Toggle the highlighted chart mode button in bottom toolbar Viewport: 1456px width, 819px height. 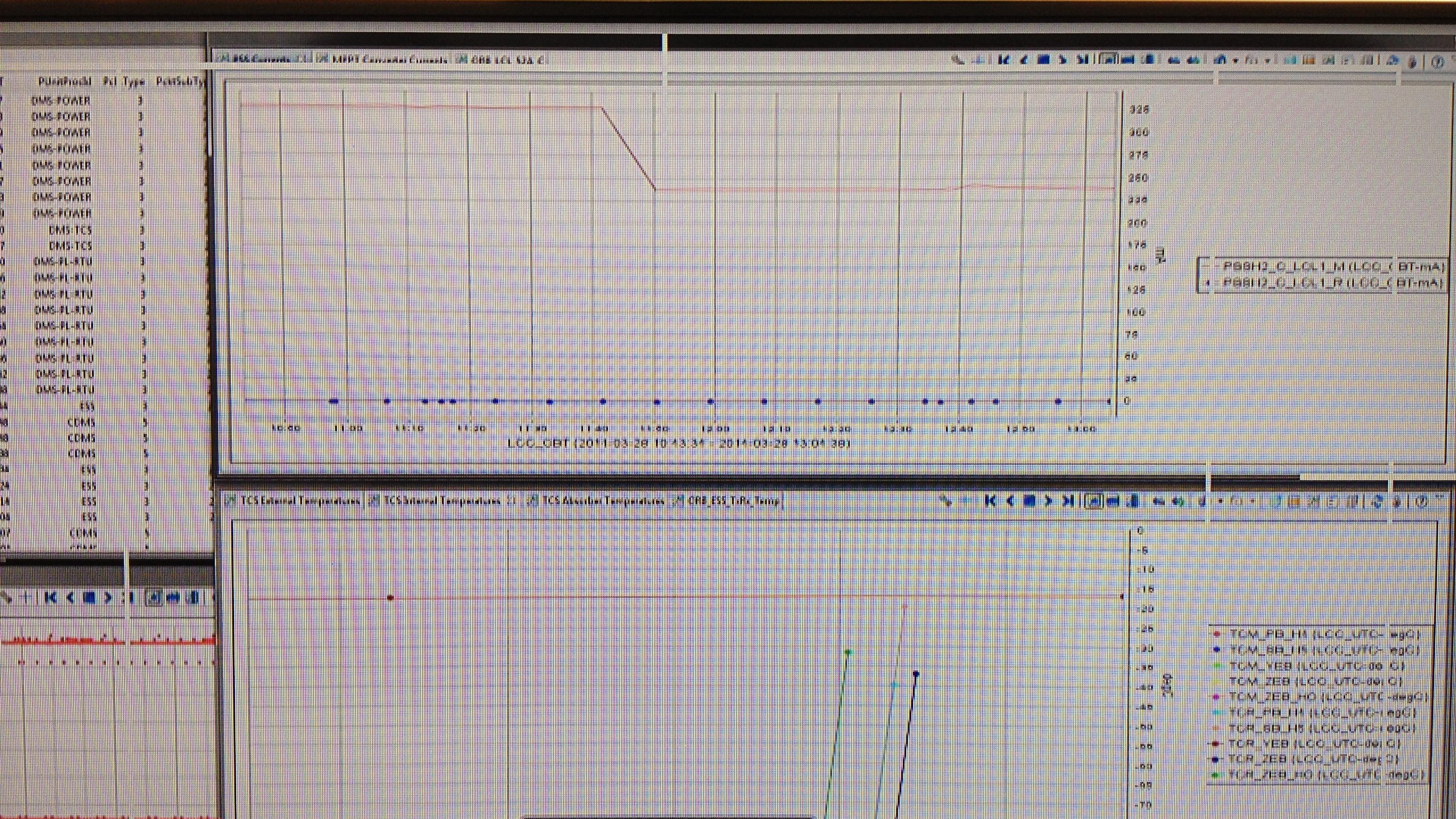coord(1095,501)
